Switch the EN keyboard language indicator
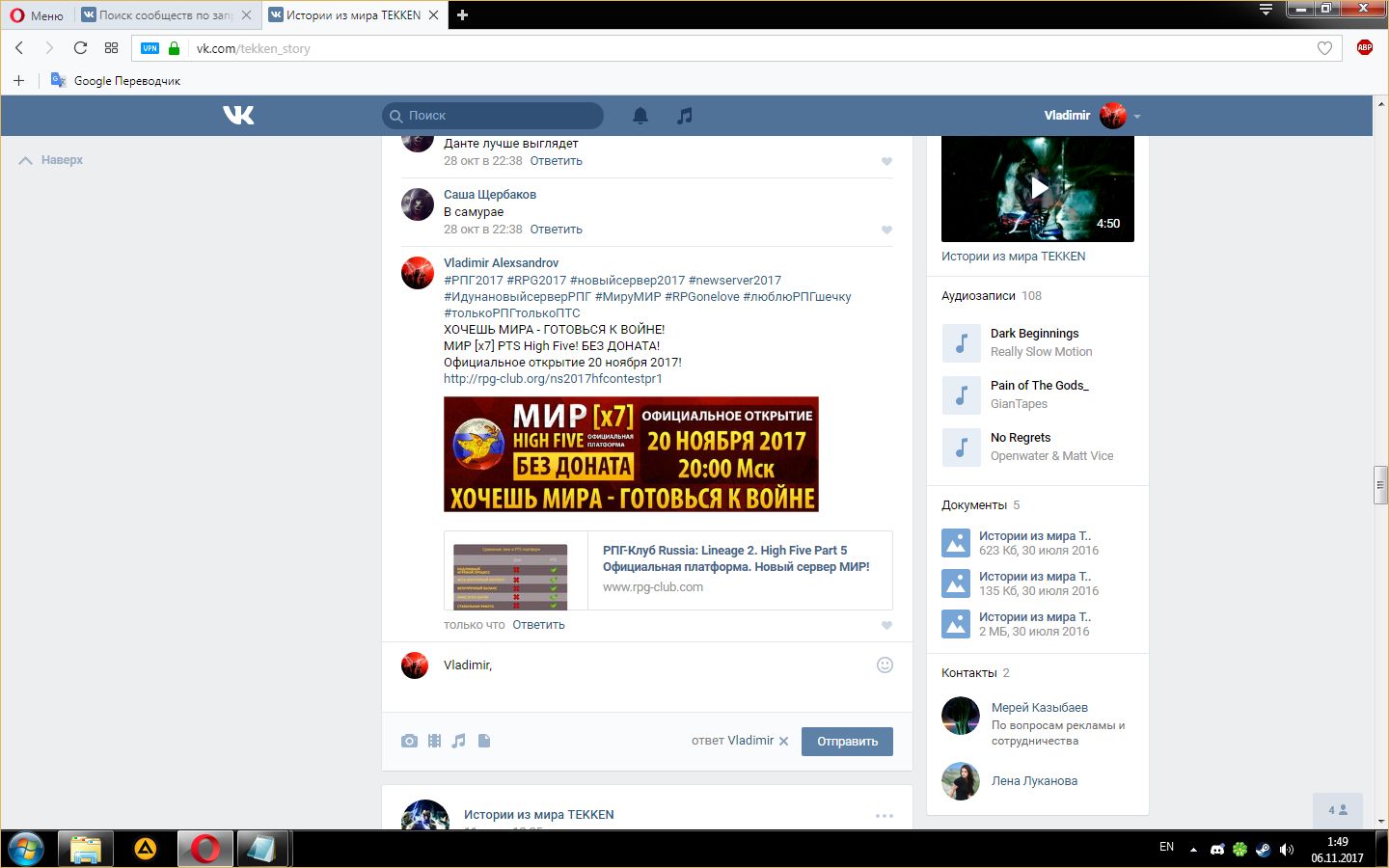This screenshot has width=1389, height=868. coord(1166,847)
